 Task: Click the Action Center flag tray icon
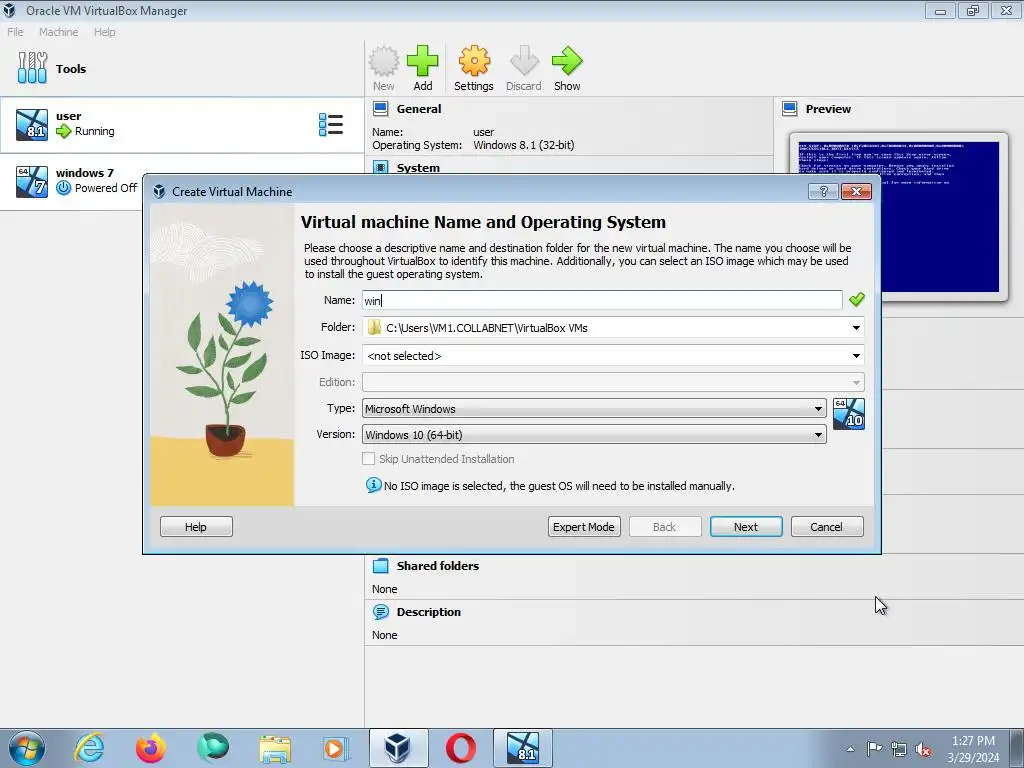874,749
